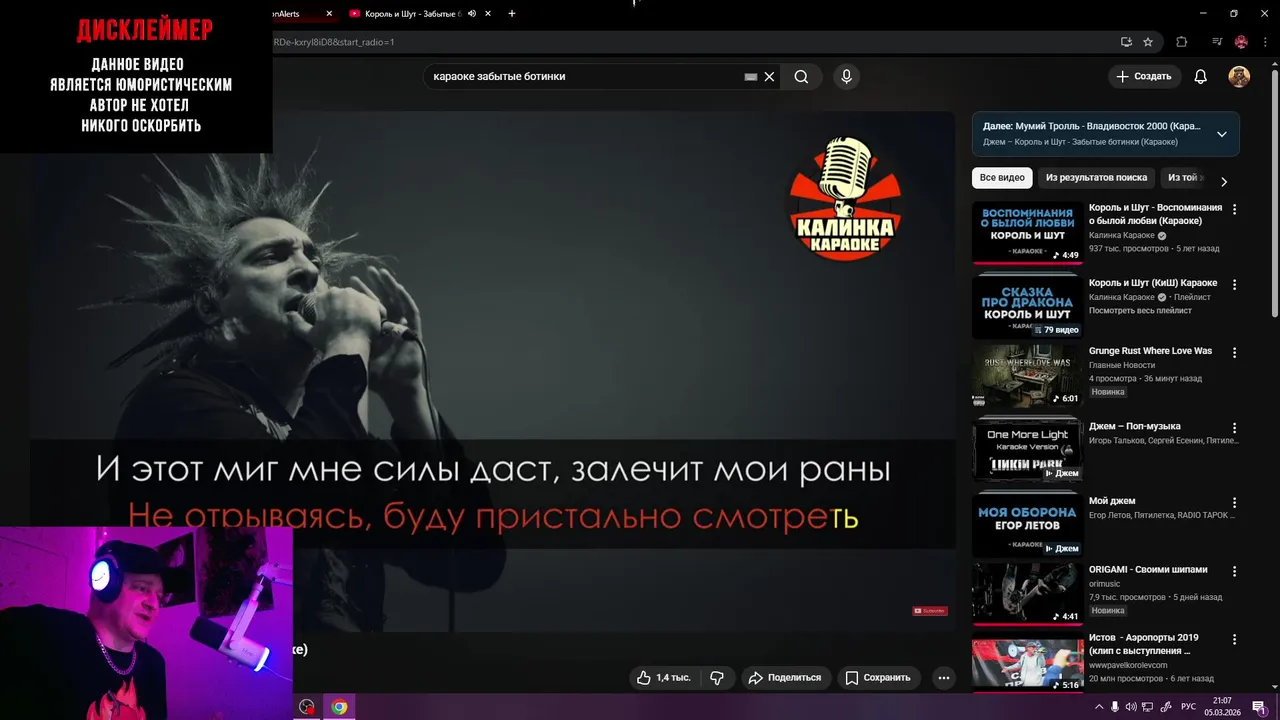Click the Subscribe watermark on video

pyautogui.click(x=929, y=610)
